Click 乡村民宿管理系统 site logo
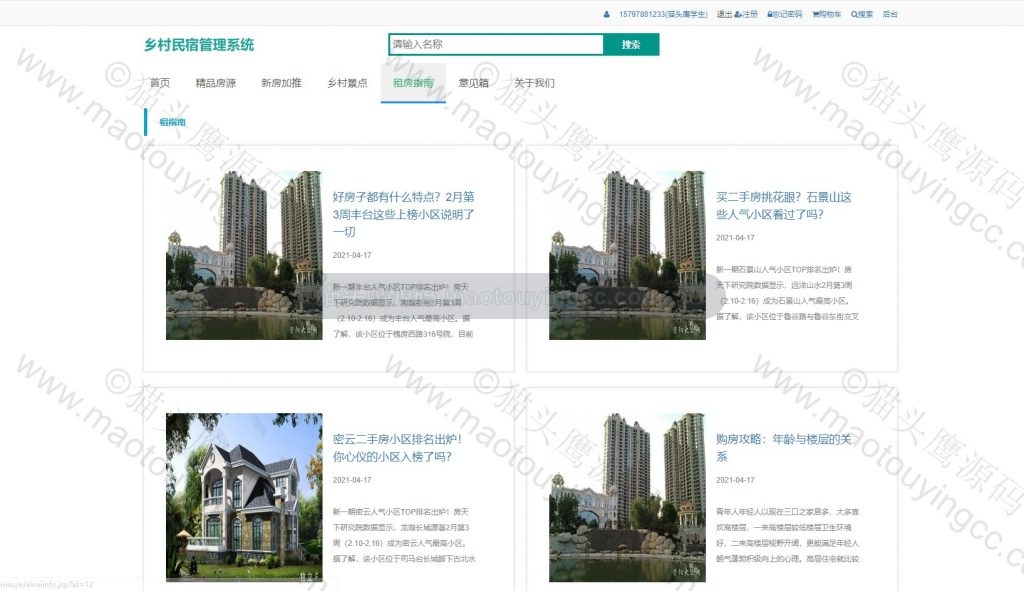The height and width of the screenshot is (591, 1024). pos(199,44)
